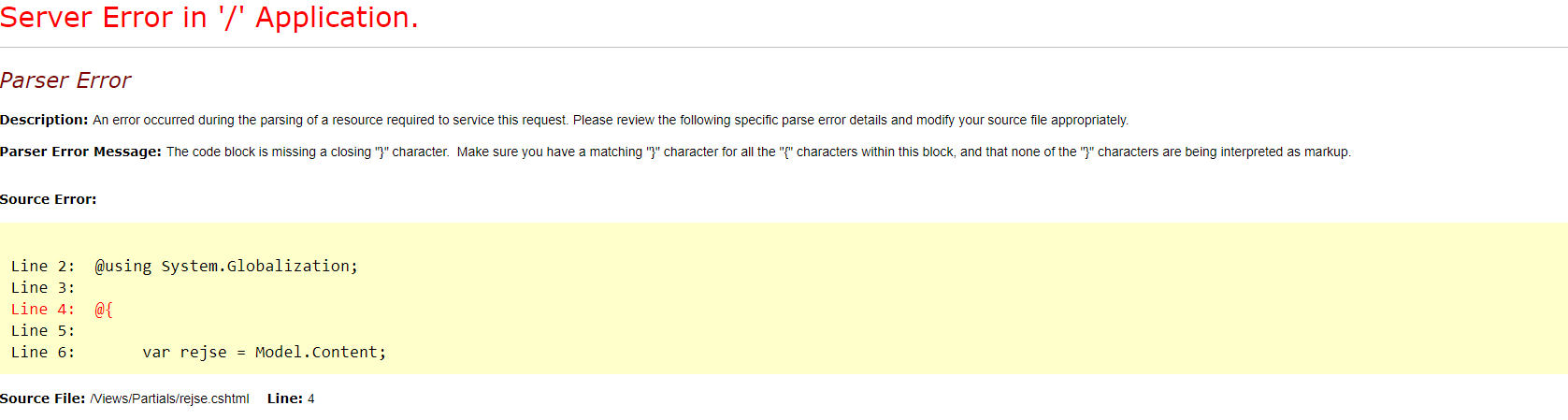
Task: Click the horizontal divider under the Server Error title
Action: point(784,47)
